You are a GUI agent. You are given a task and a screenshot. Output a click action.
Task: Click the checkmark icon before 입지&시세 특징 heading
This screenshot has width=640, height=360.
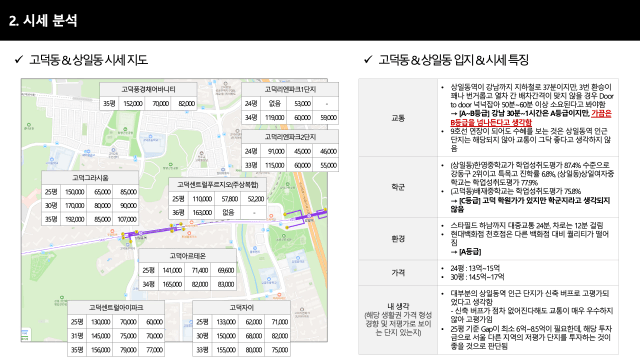[x=368, y=60]
